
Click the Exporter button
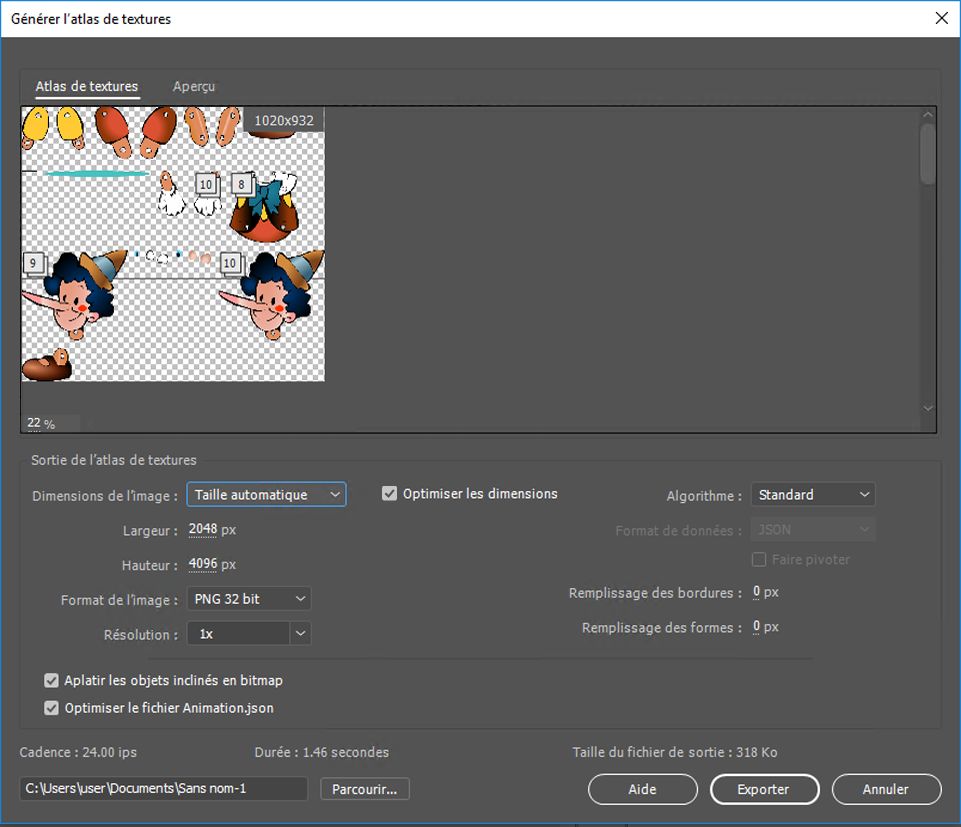pyautogui.click(x=764, y=789)
